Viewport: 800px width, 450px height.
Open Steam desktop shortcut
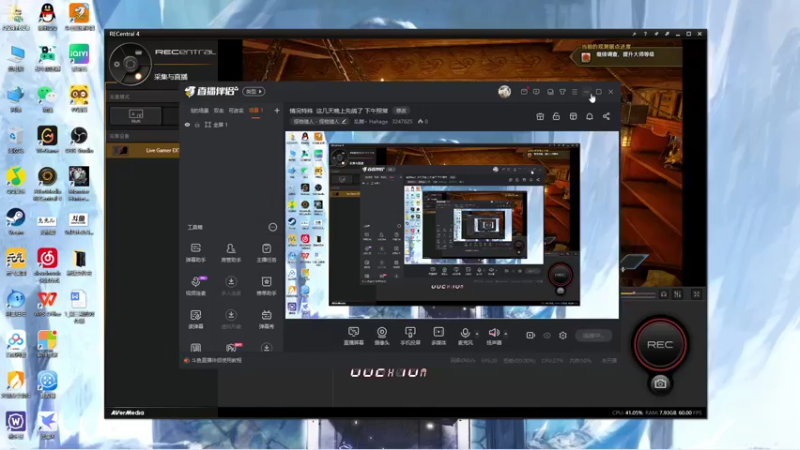[x=16, y=221]
